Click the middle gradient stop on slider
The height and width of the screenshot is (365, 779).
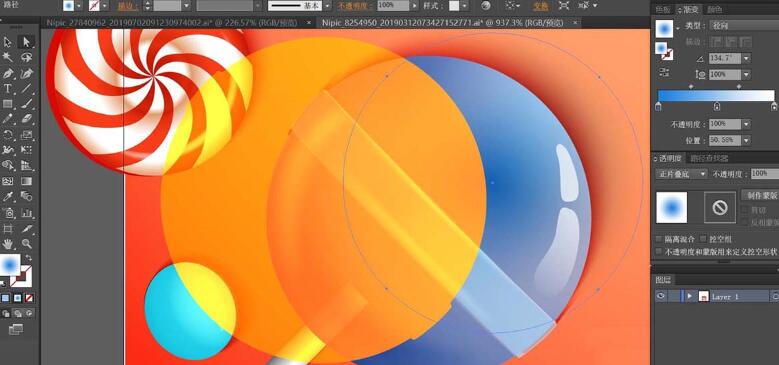(x=717, y=106)
